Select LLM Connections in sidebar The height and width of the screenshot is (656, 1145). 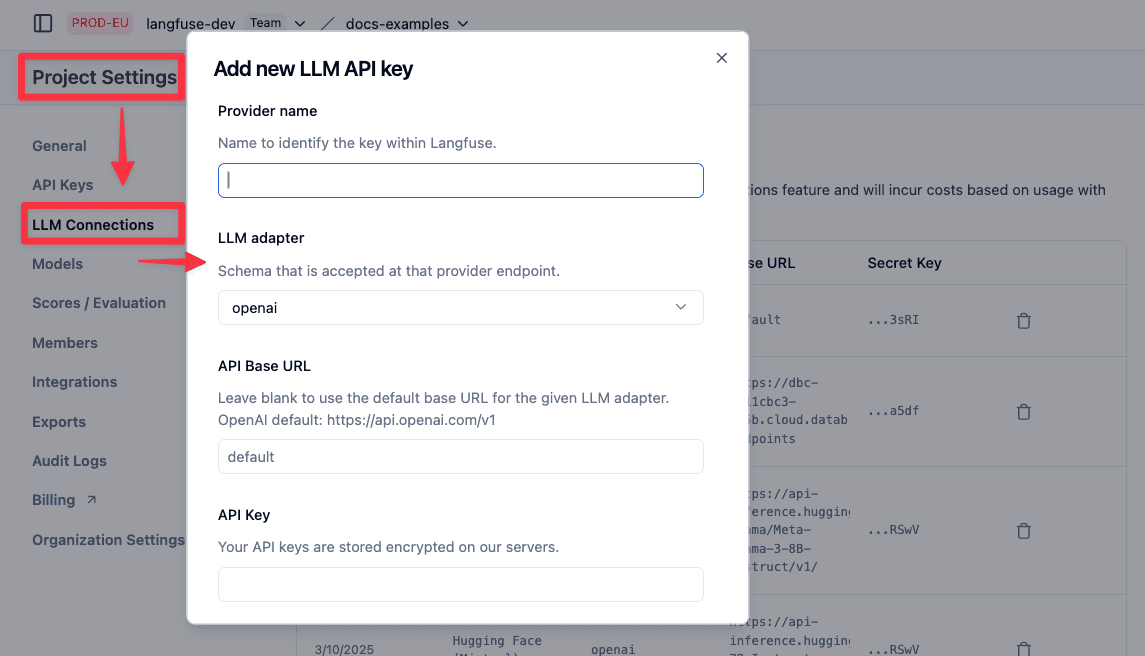(93, 225)
